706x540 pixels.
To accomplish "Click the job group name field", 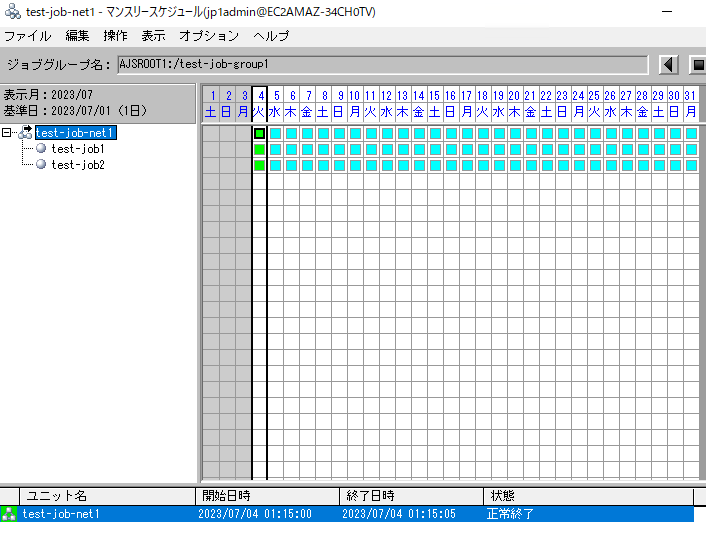I will point(382,65).
